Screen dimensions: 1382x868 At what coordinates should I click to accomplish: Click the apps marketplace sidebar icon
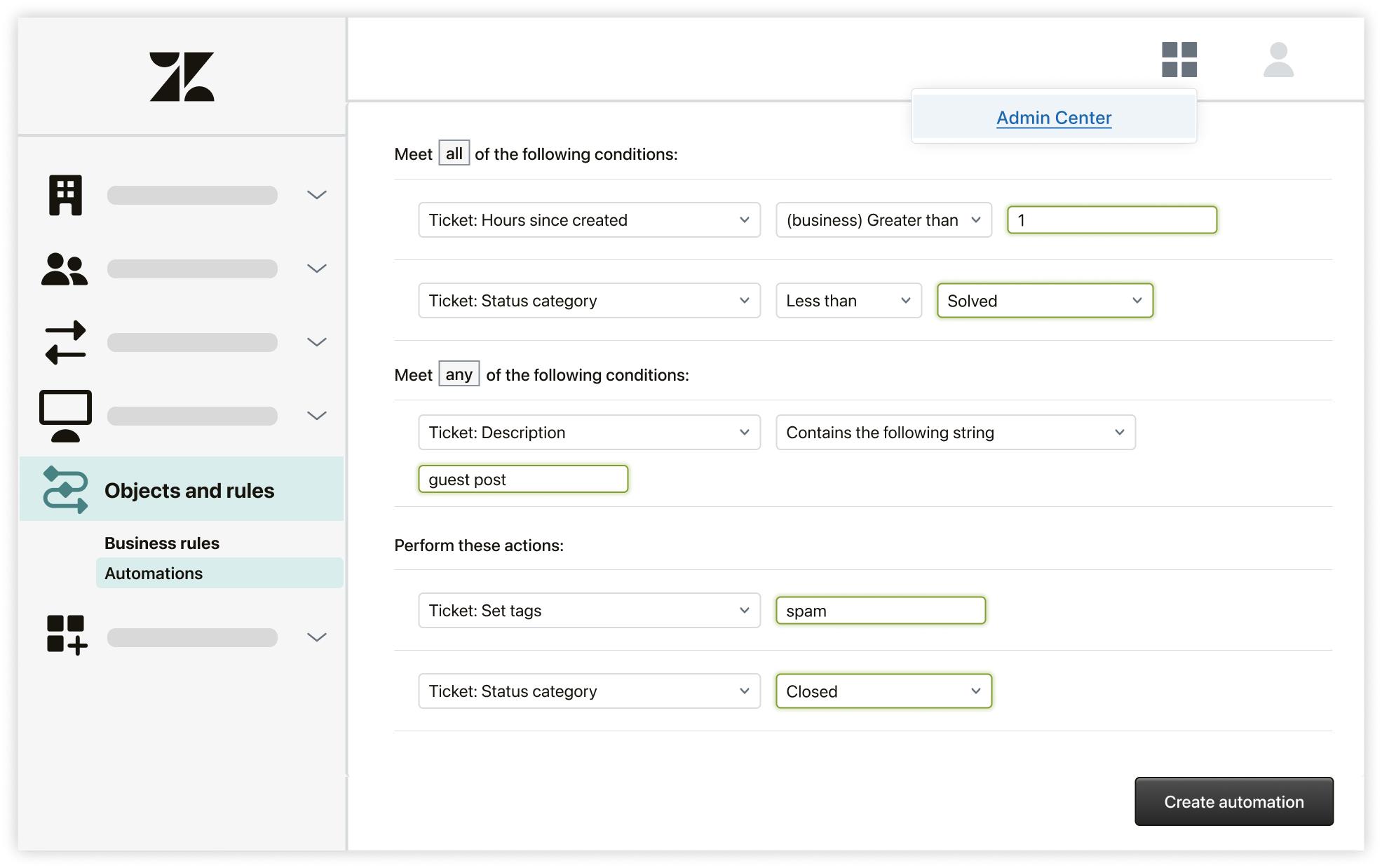[x=65, y=635]
